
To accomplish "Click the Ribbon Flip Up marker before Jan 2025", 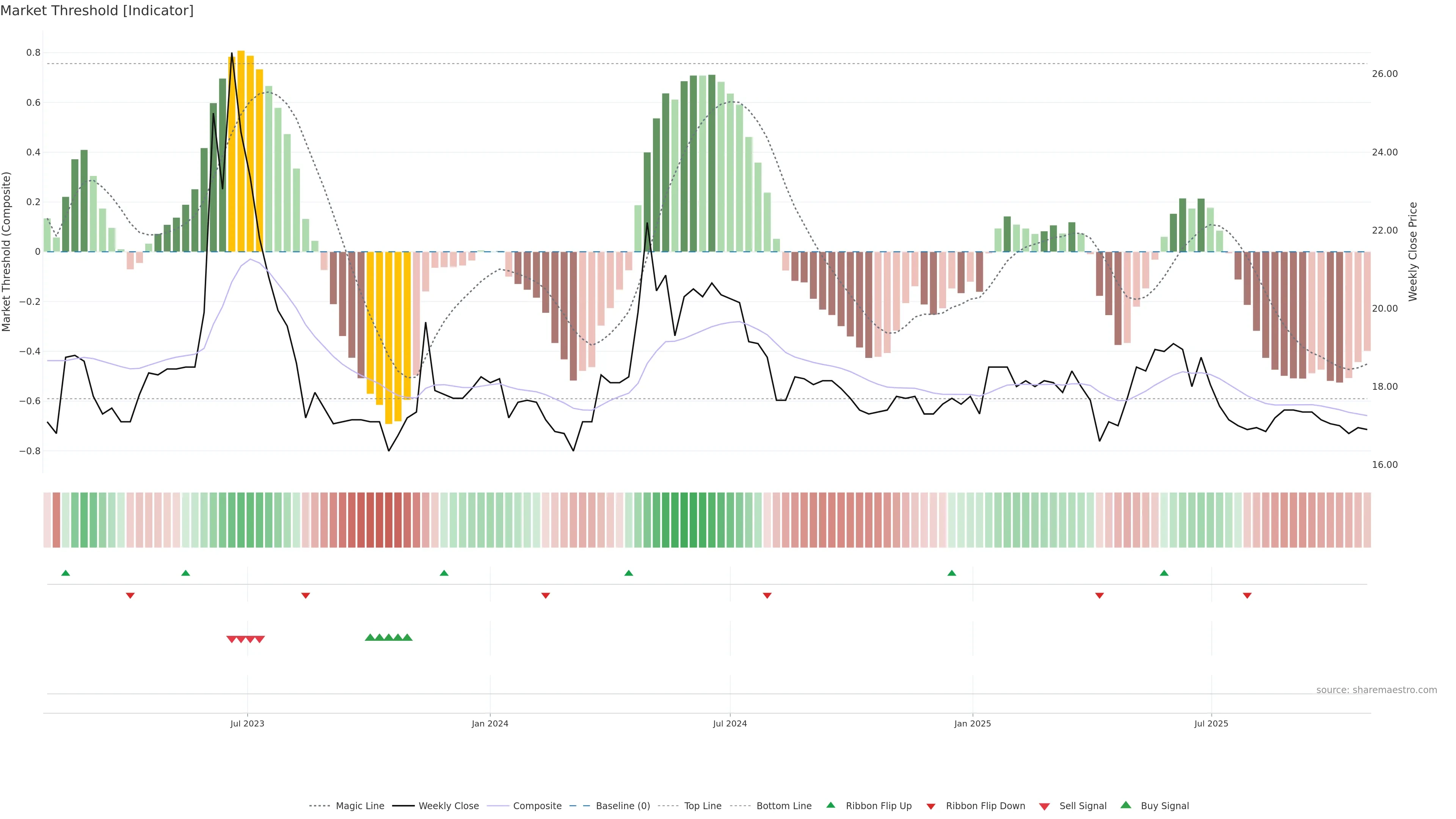I will 952,573.
